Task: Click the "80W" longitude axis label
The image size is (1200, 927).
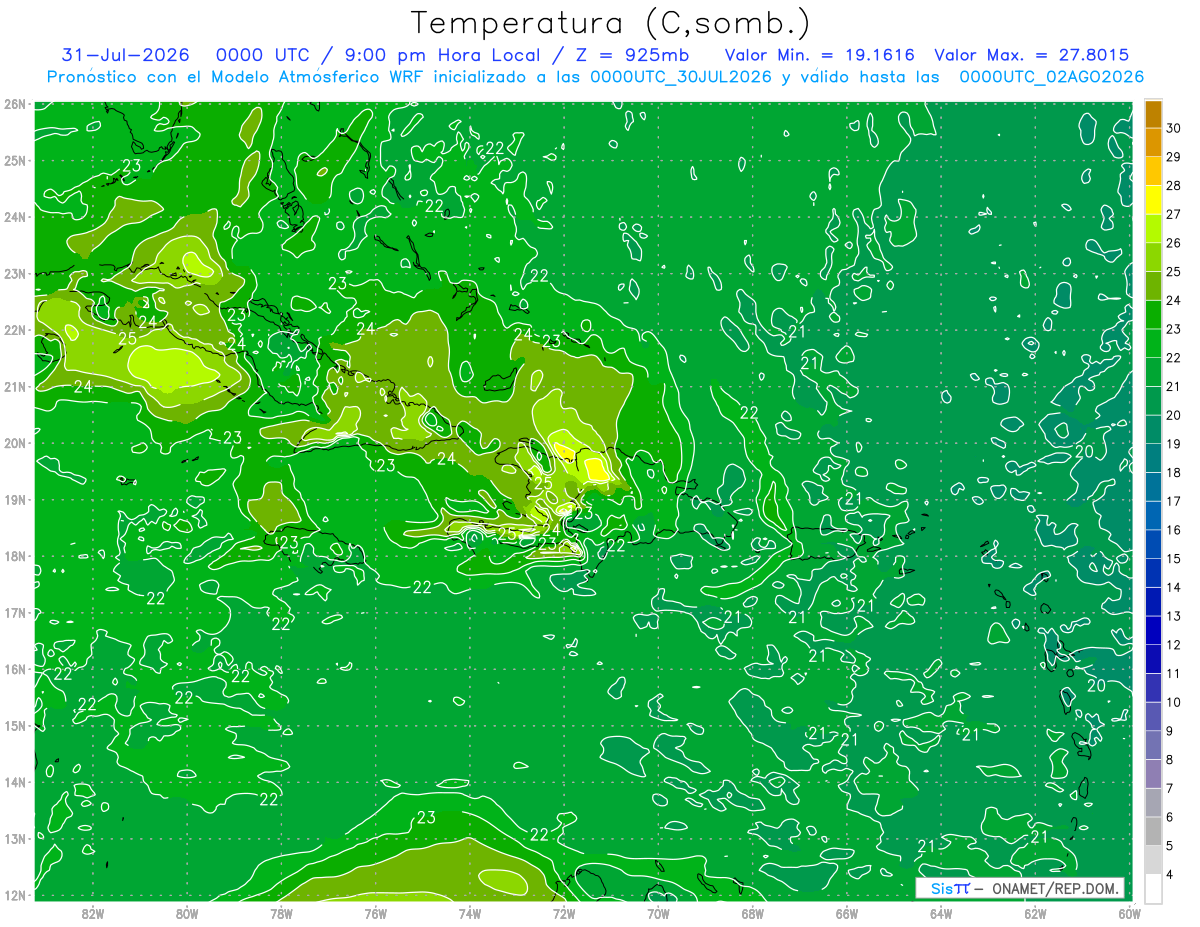Action: tap(187, 913)
